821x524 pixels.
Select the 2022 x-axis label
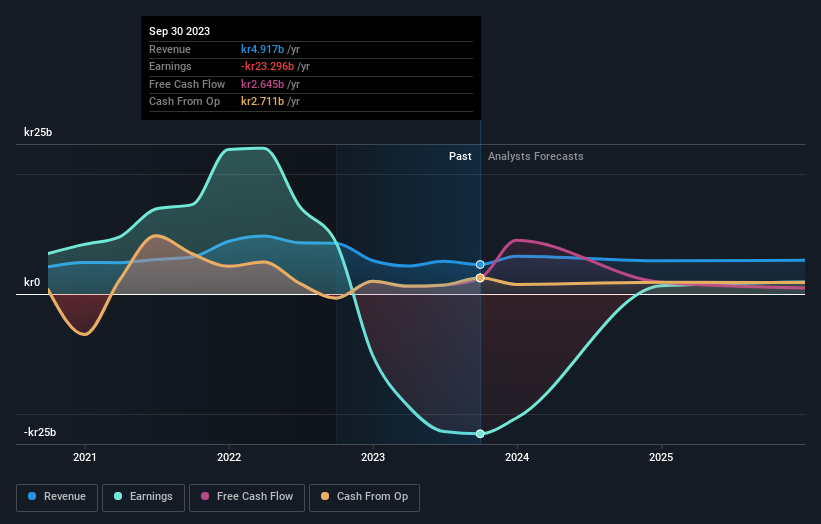(229, 457)
